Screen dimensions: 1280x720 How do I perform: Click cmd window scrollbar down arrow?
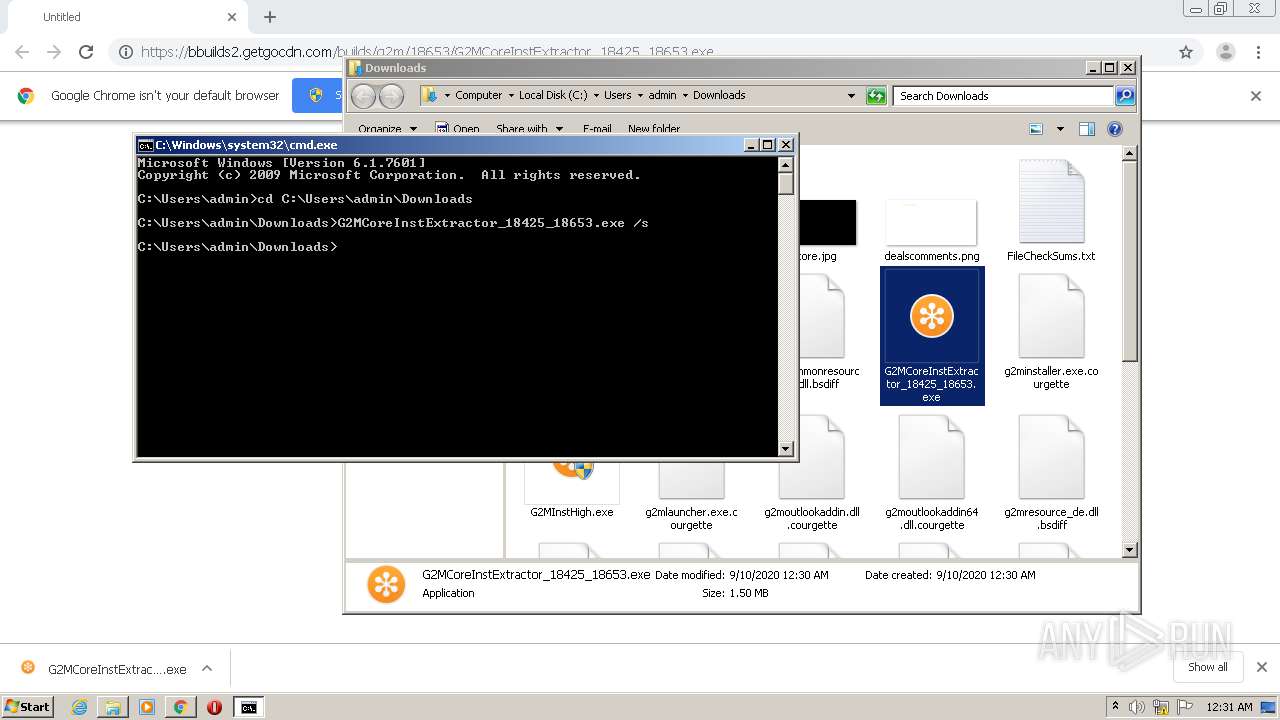[786, 449]
